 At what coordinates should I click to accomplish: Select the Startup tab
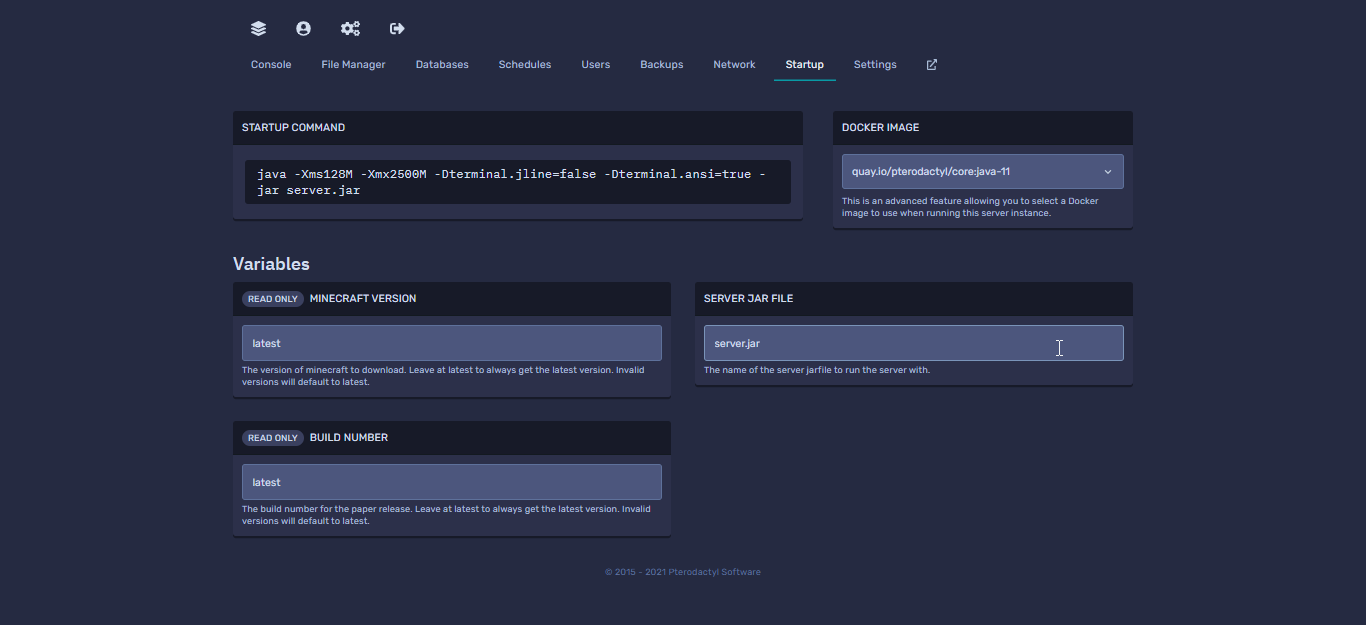click(805, 65)
